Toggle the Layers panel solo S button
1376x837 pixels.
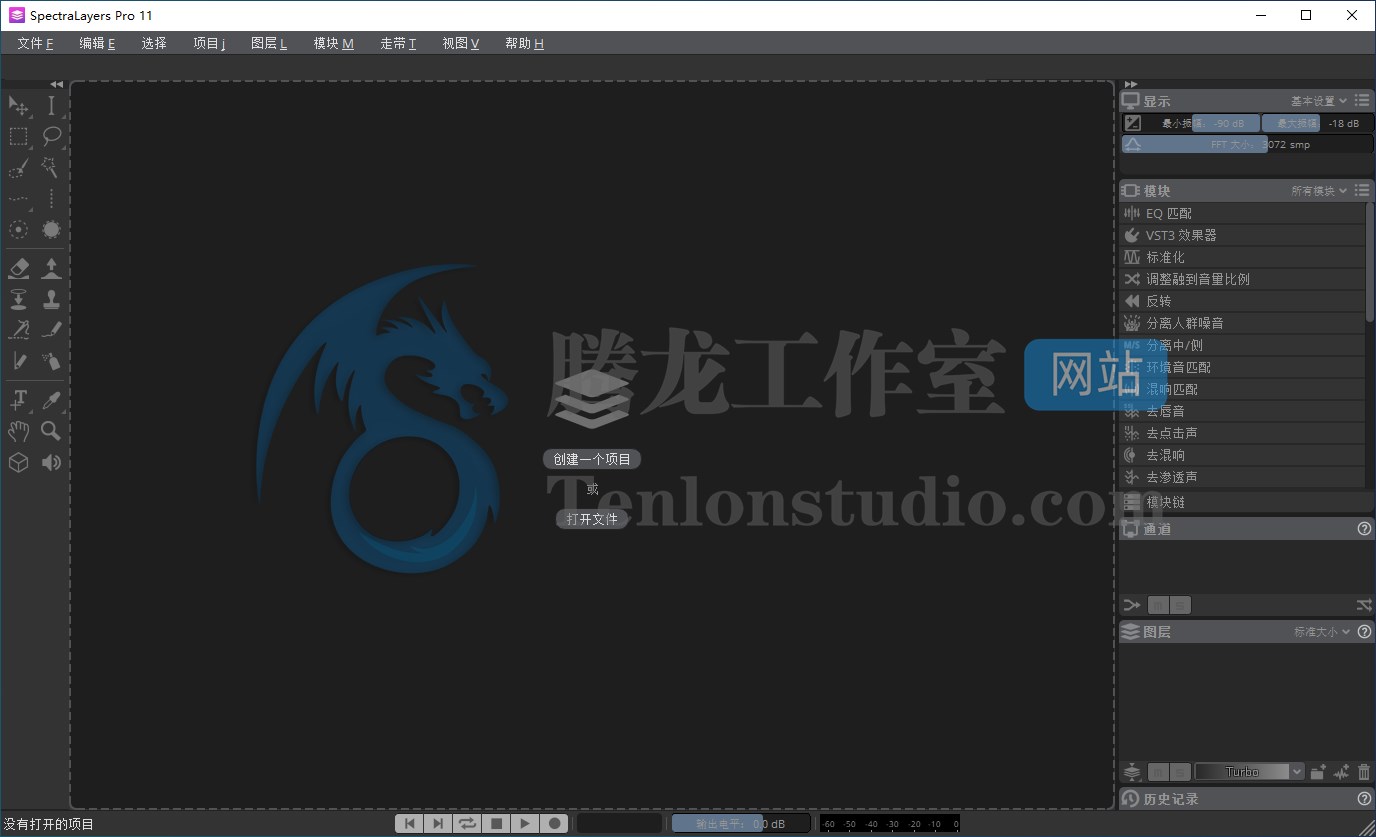coord(1180,772)
